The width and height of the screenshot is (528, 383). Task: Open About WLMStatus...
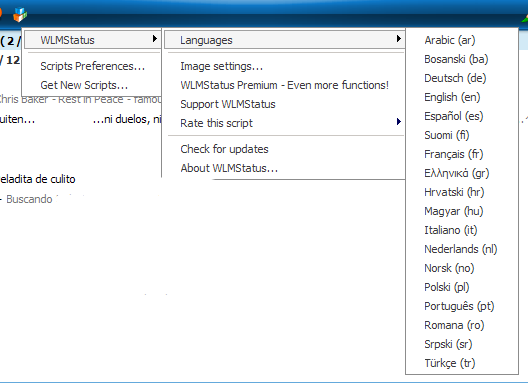point(285,168)
